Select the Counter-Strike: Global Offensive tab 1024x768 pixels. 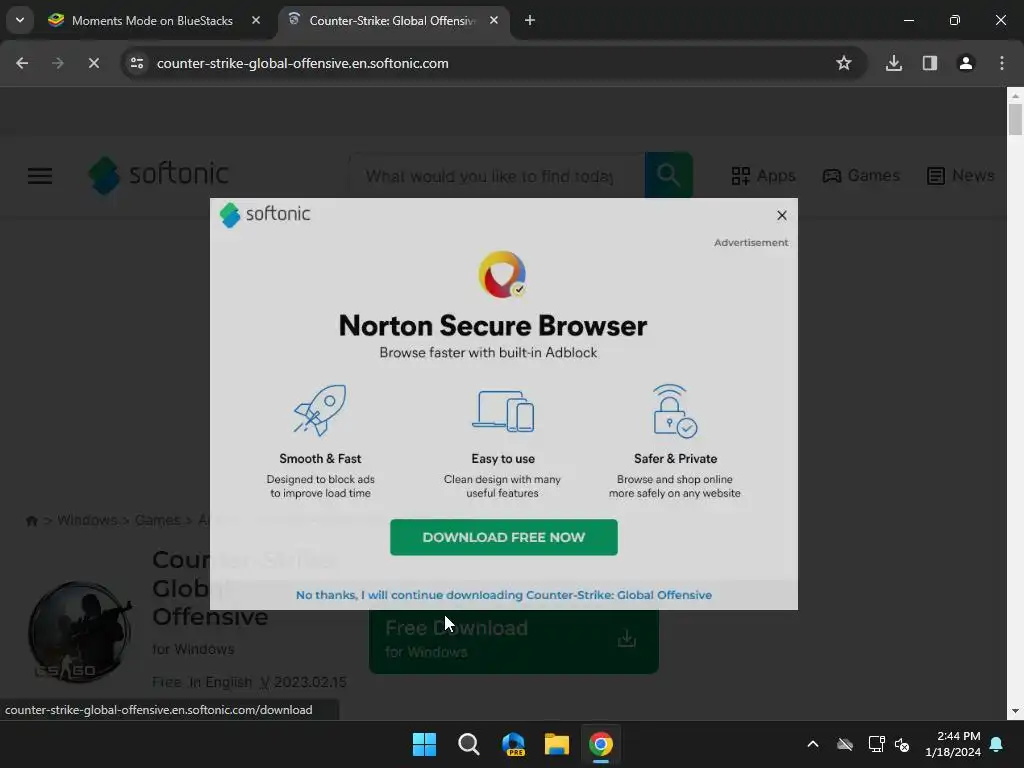coord(392,21)
